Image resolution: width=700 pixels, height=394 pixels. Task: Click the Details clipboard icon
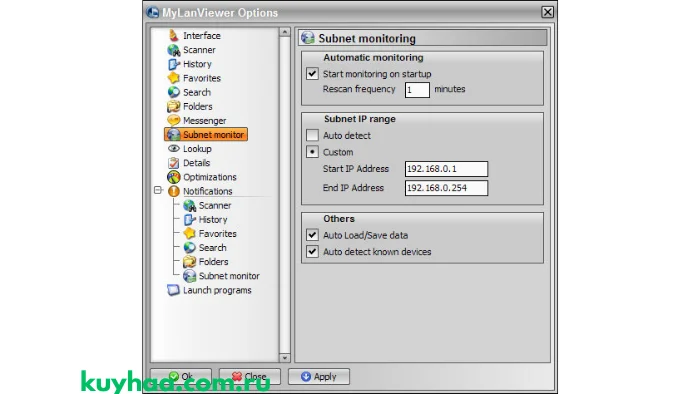click(x=173, y=163)
